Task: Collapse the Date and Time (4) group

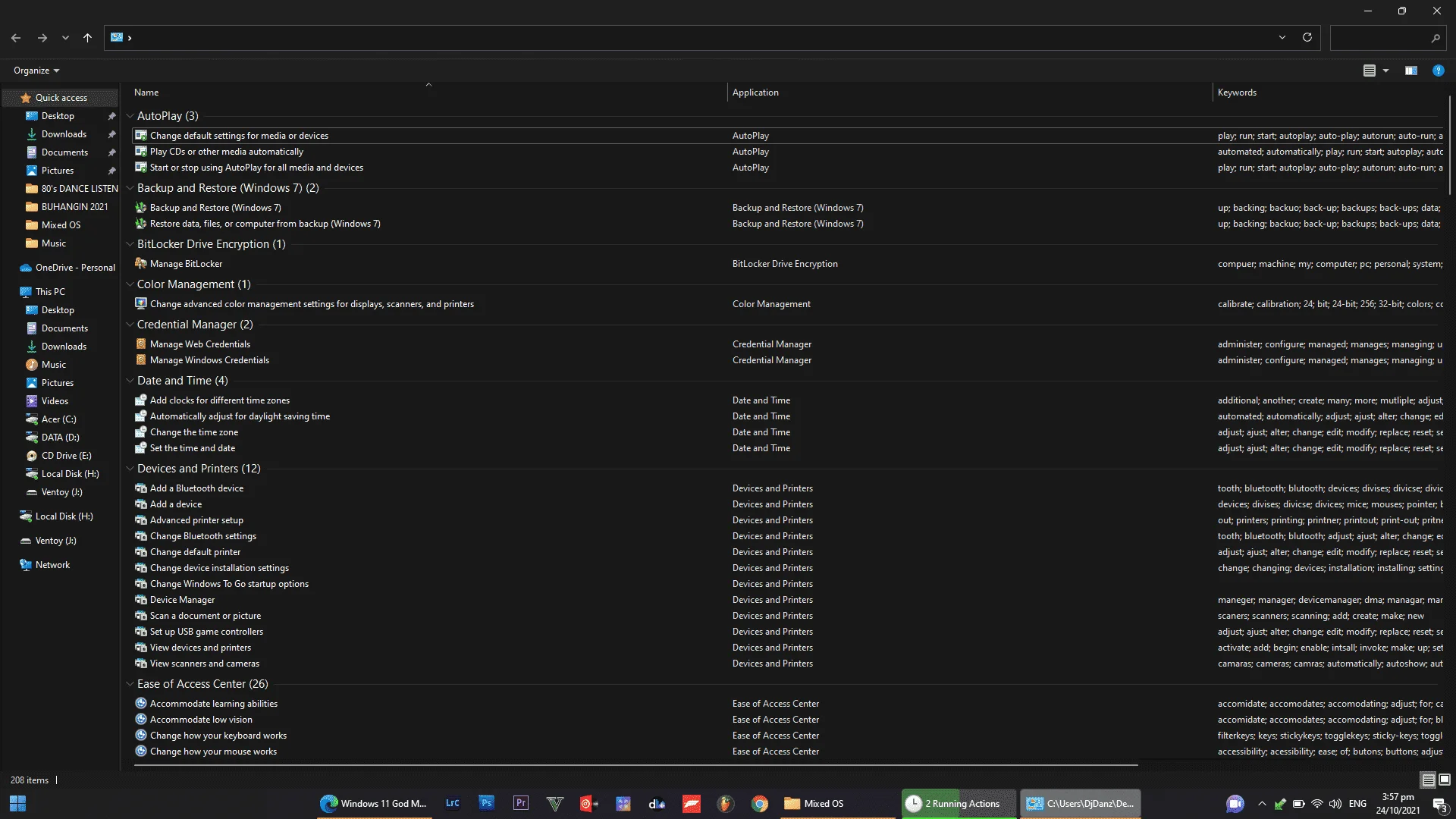Action: pyautogui.click(x=130, y=381)
